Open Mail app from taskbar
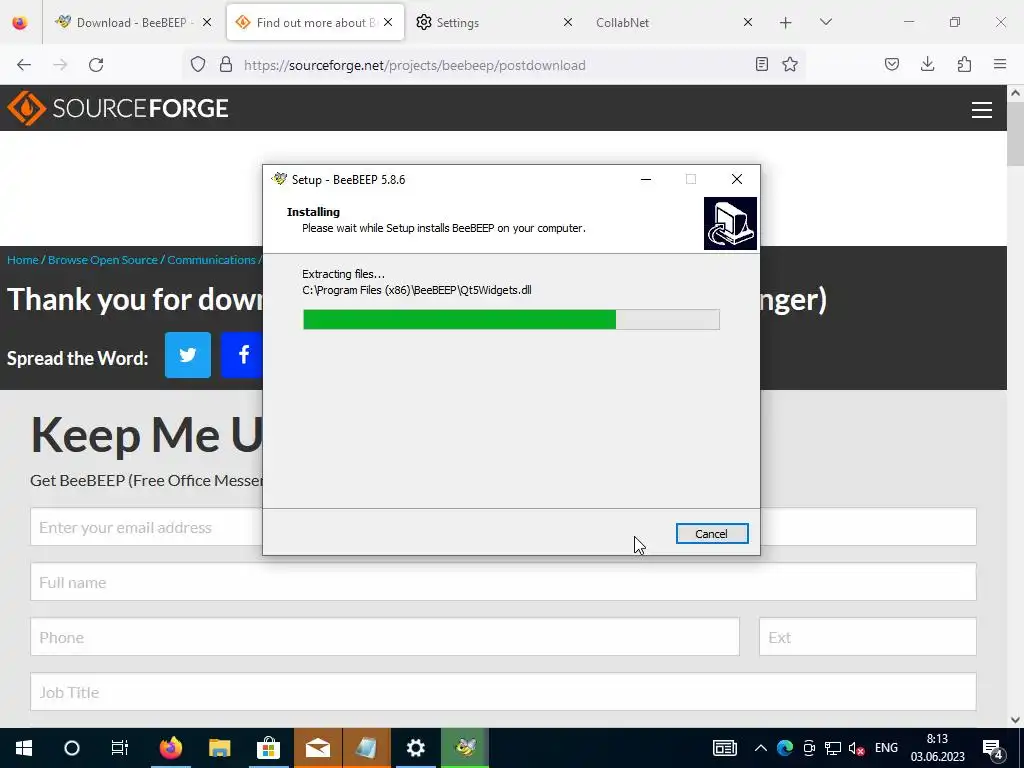 pyautogui.click(x=317, y=748)
